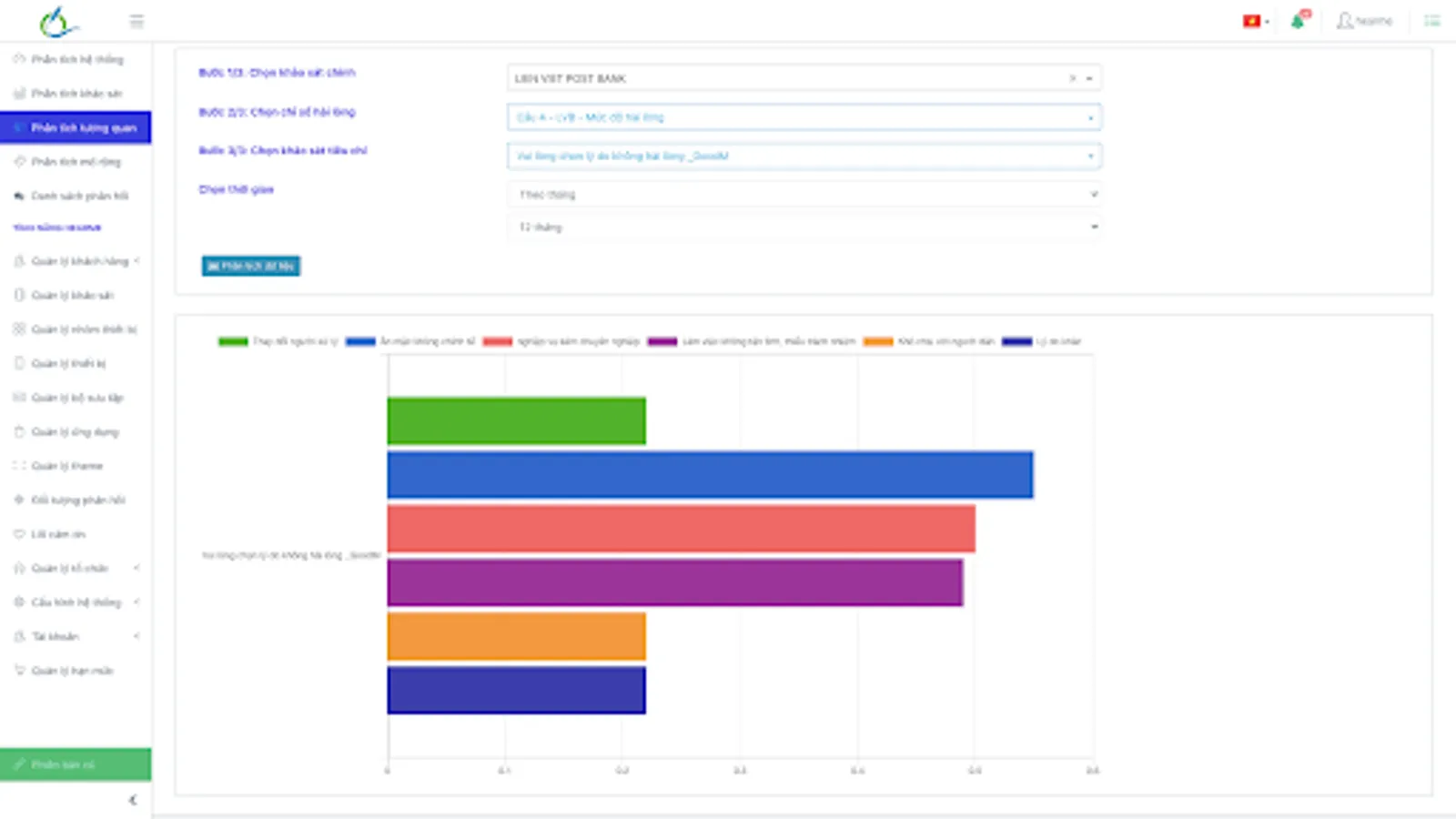
Task: Toggle the purple legend series
Action: point(752,342)
